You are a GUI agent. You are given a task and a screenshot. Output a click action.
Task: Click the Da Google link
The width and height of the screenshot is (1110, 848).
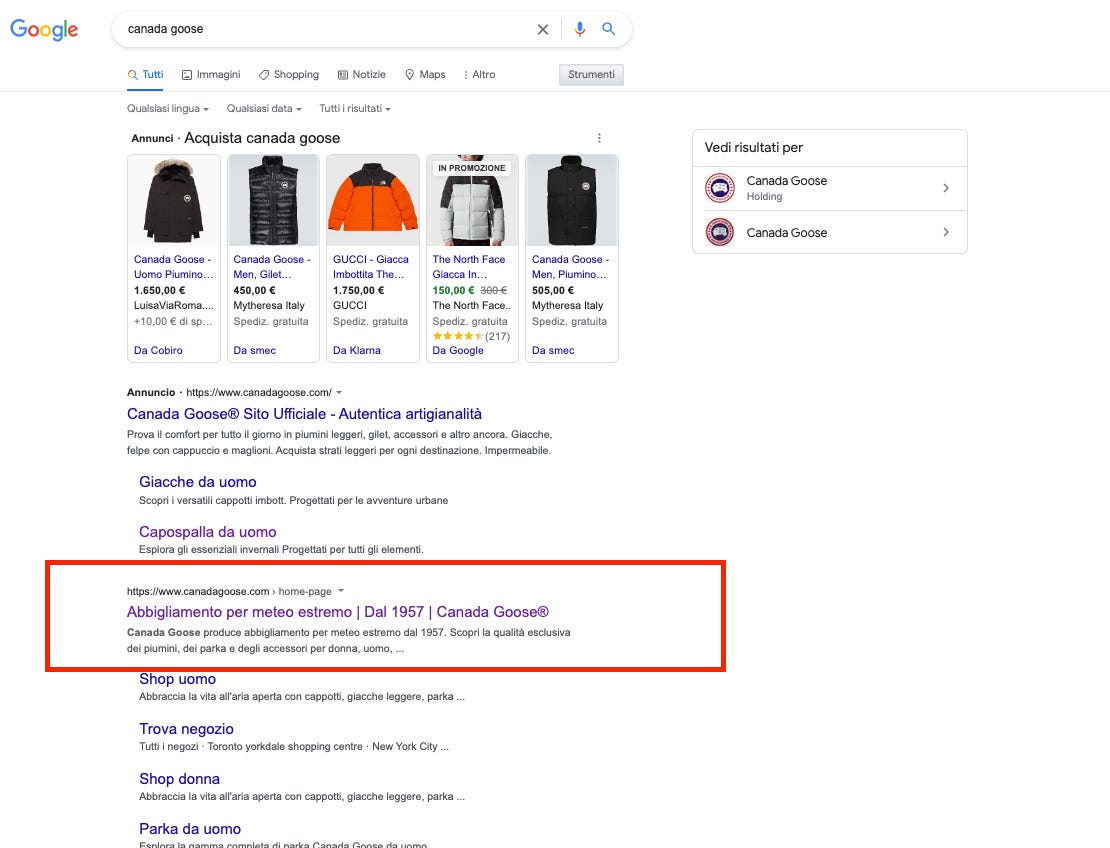[x=458, y=350]
